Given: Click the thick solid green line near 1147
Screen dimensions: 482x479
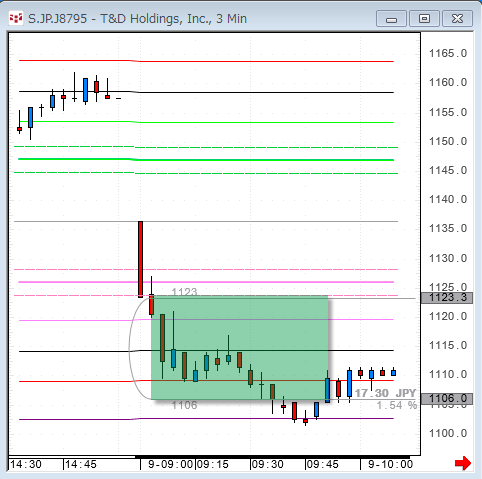Looking at the screenshot, I should click(206, 160).
